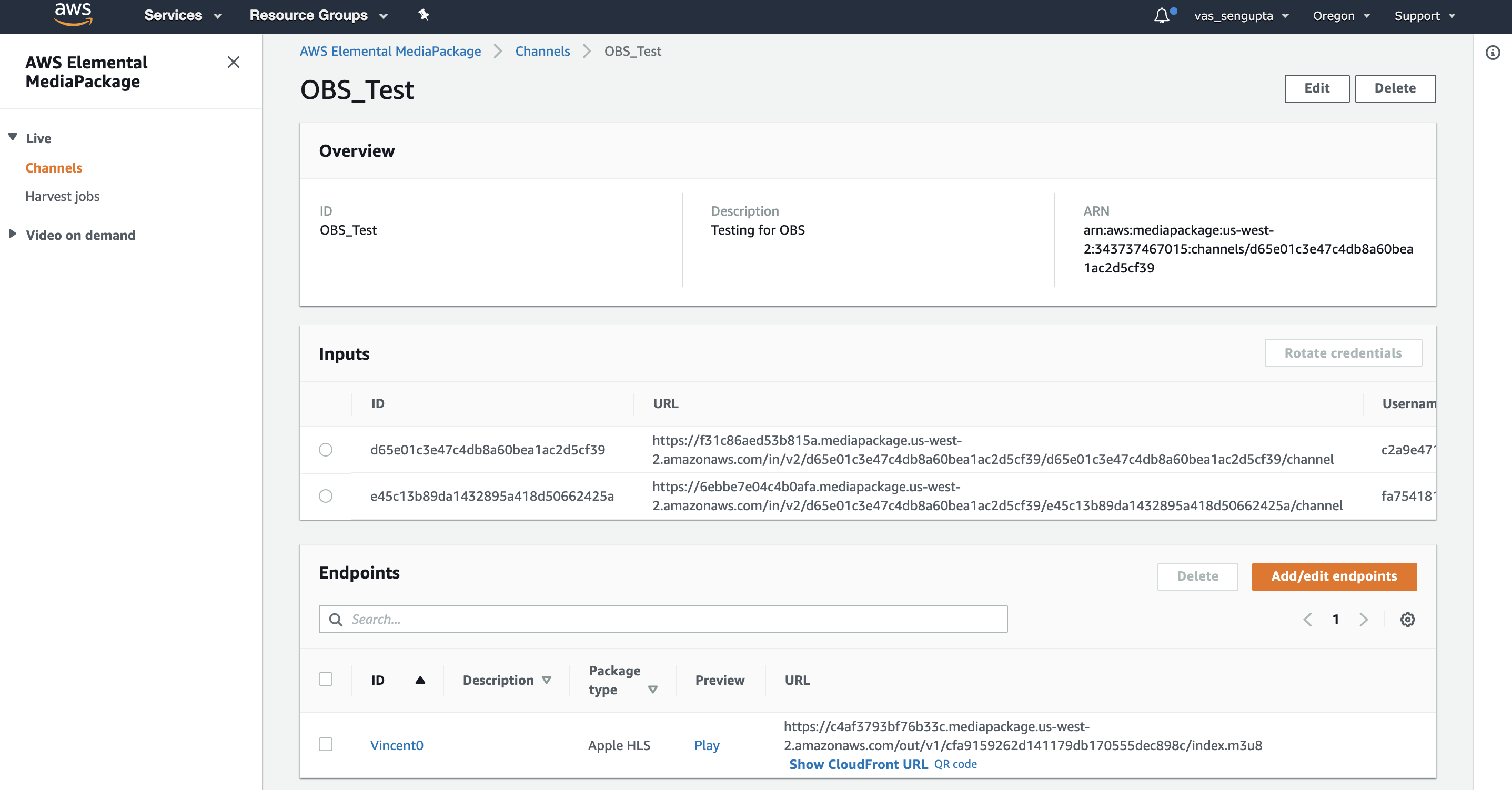The image size is (1512, 790).
Task: Open the Resource Groups menu
Action: 318,16
